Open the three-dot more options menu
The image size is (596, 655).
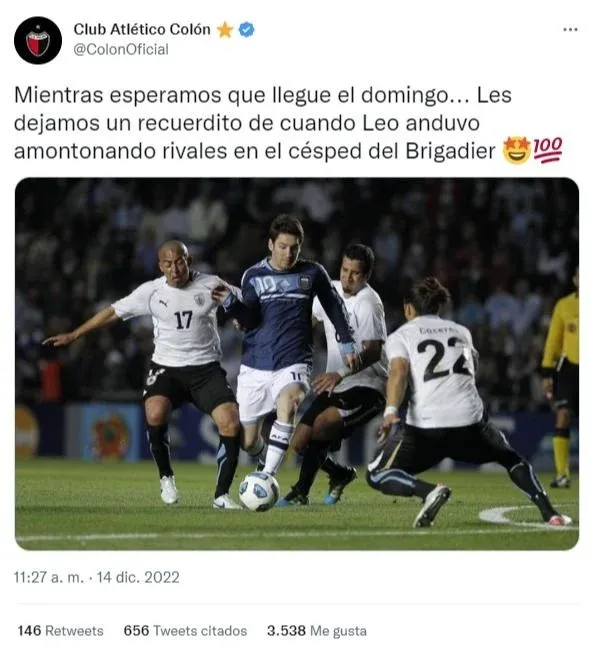570,29
